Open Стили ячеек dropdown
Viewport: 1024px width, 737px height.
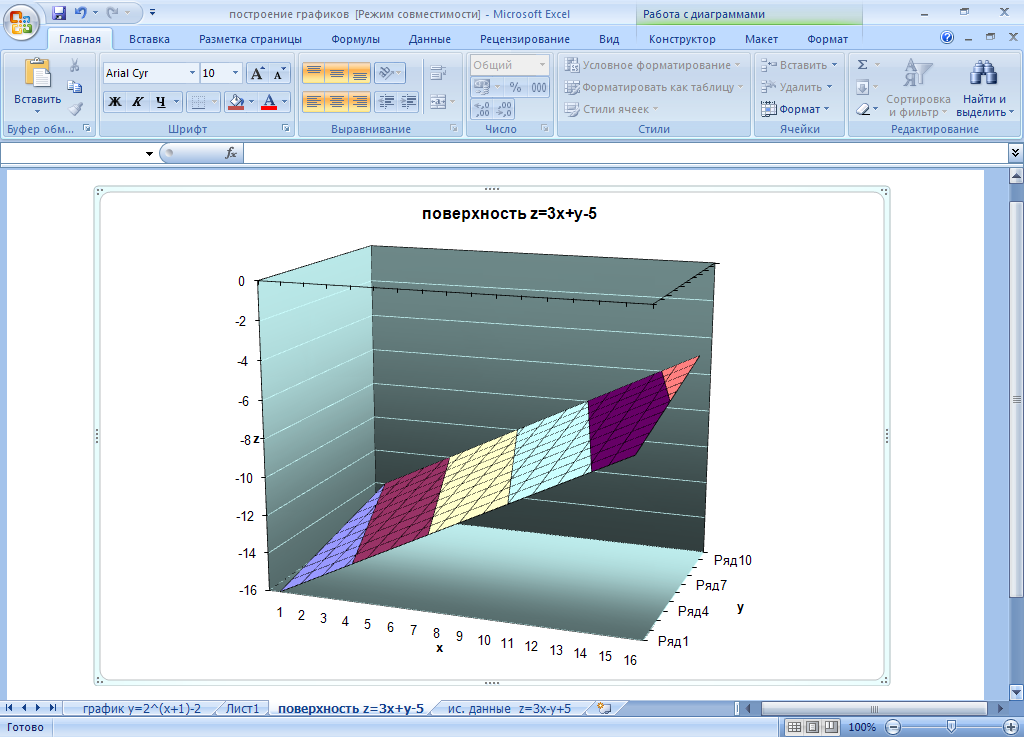click(611, 109)
